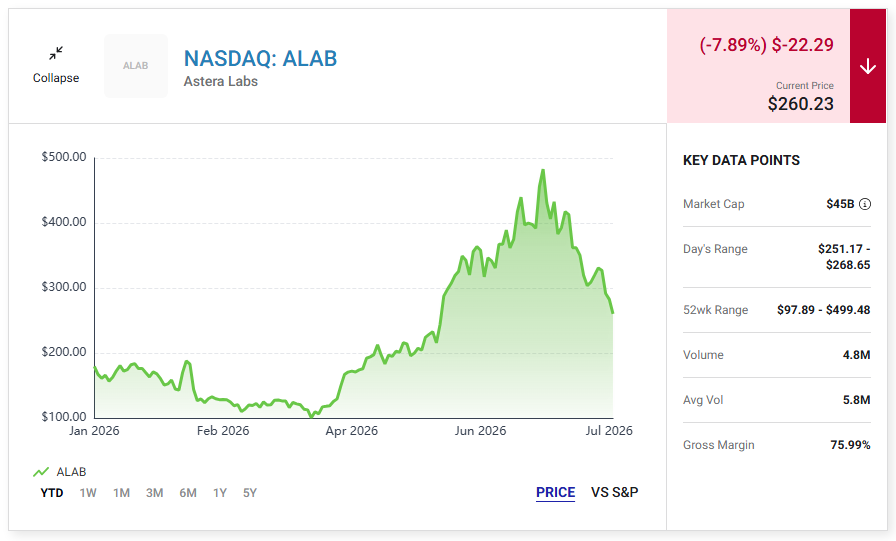This screenshot has width=896, height=541.
Task: Show the 1Y price history
Action: (x=220, y=492)
